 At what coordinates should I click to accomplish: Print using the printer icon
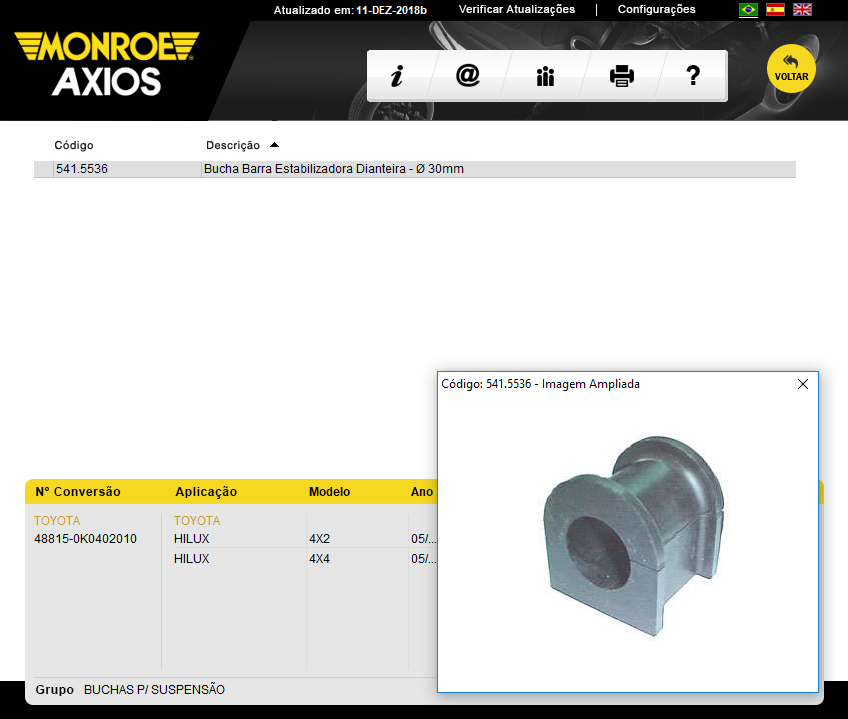[622, 76]
